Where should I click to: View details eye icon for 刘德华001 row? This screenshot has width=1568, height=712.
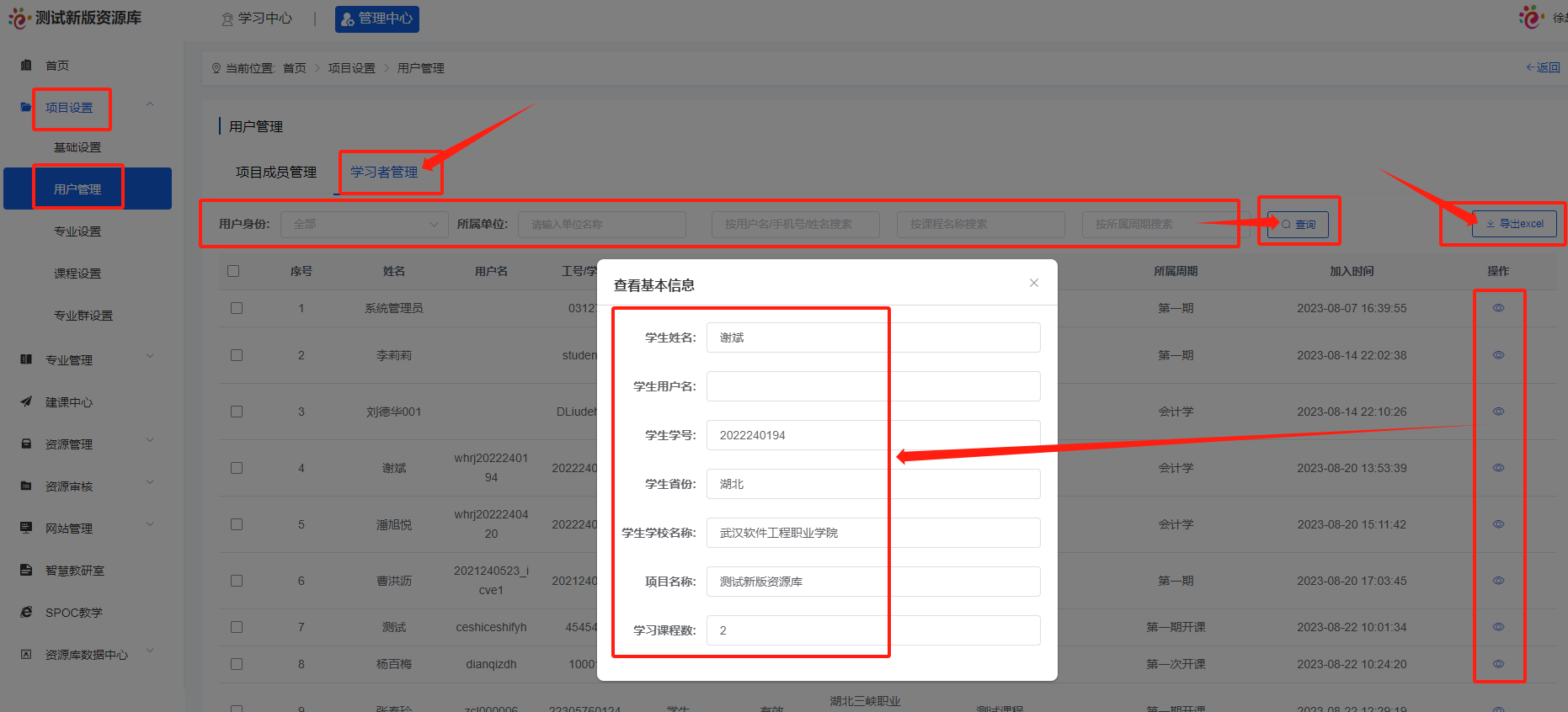pyautogui.click(x=1498, y=412)
